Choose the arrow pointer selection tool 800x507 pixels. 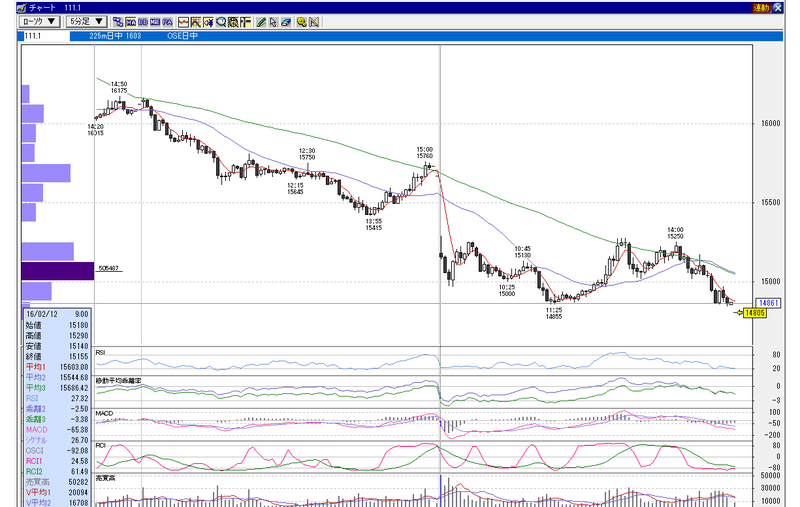point(273,22)
